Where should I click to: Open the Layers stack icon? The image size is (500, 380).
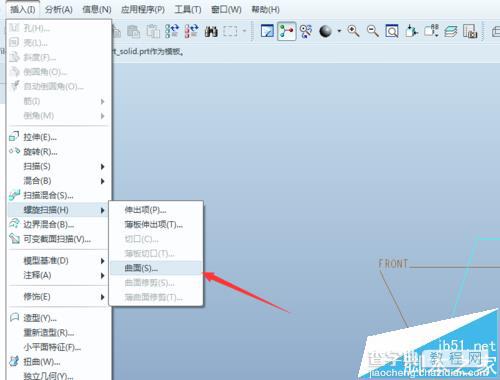450,32
